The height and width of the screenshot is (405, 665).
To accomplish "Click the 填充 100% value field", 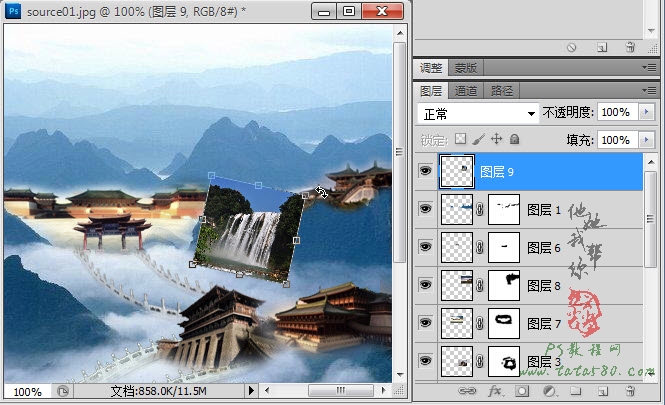I will point(618,140).
